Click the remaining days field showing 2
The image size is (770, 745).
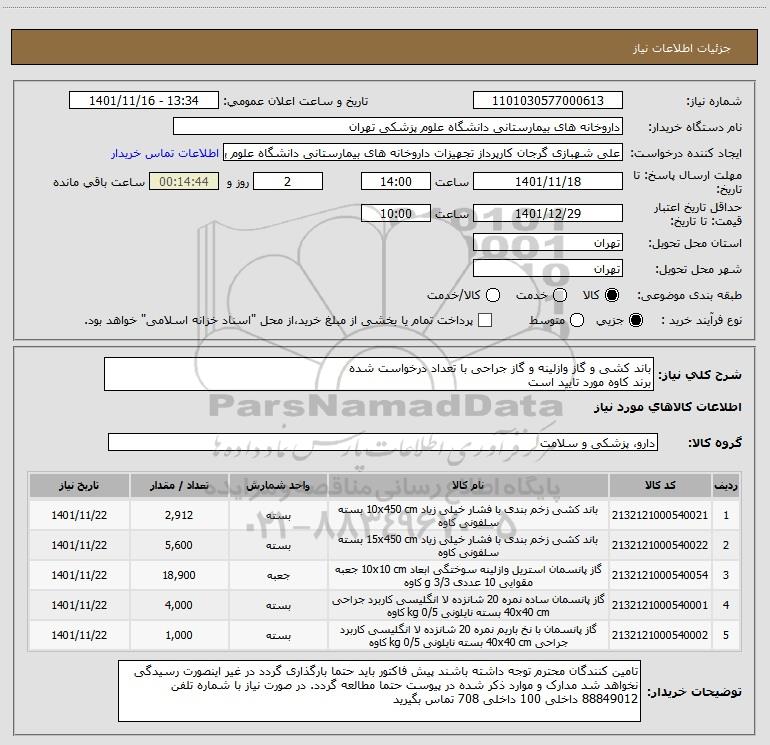(288, 181)
